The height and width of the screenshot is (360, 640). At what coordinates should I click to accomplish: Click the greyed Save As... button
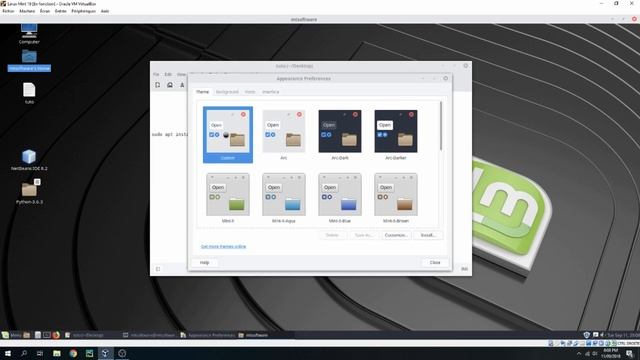(364, 236)
